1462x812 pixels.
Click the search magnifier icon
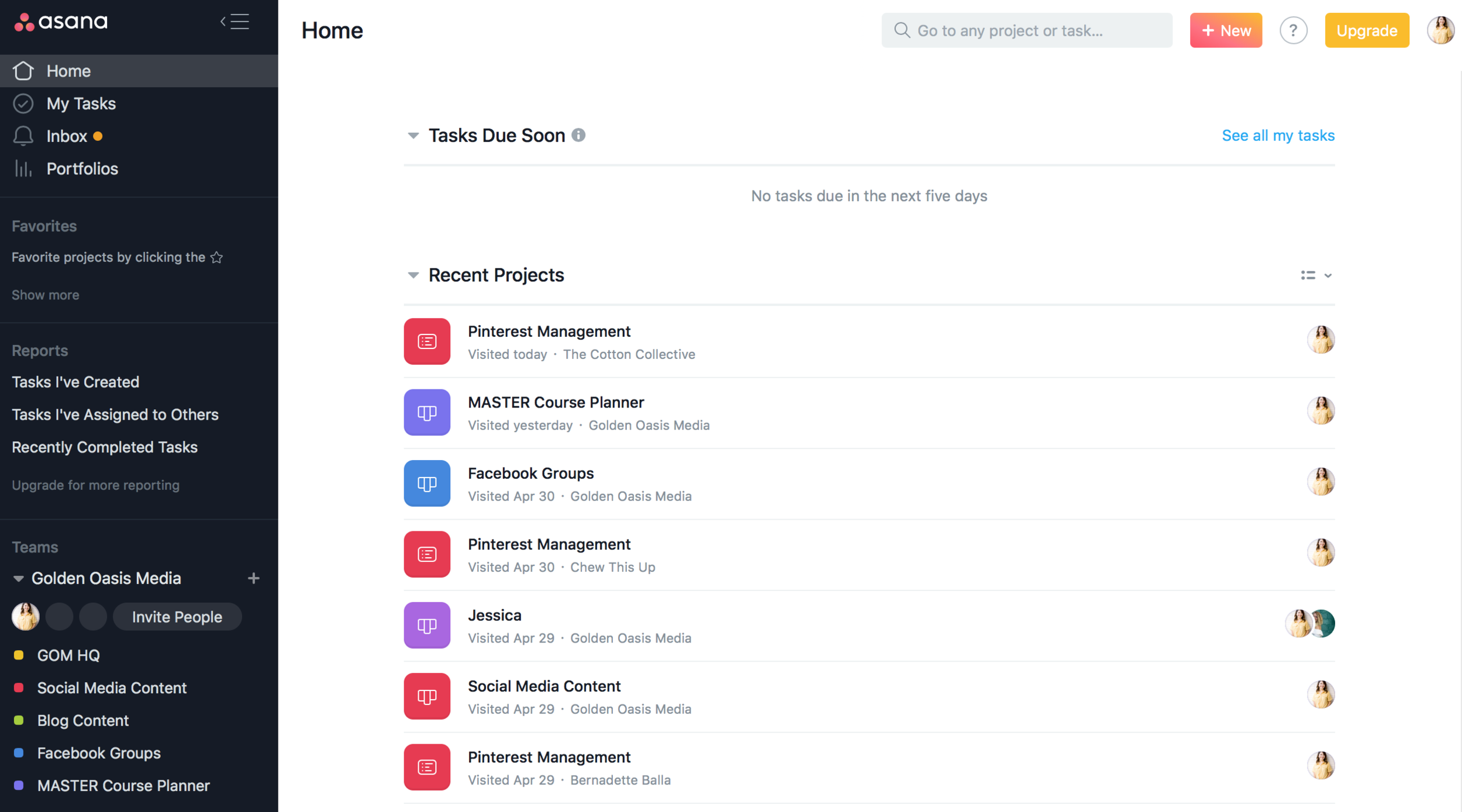pos(902,30)
